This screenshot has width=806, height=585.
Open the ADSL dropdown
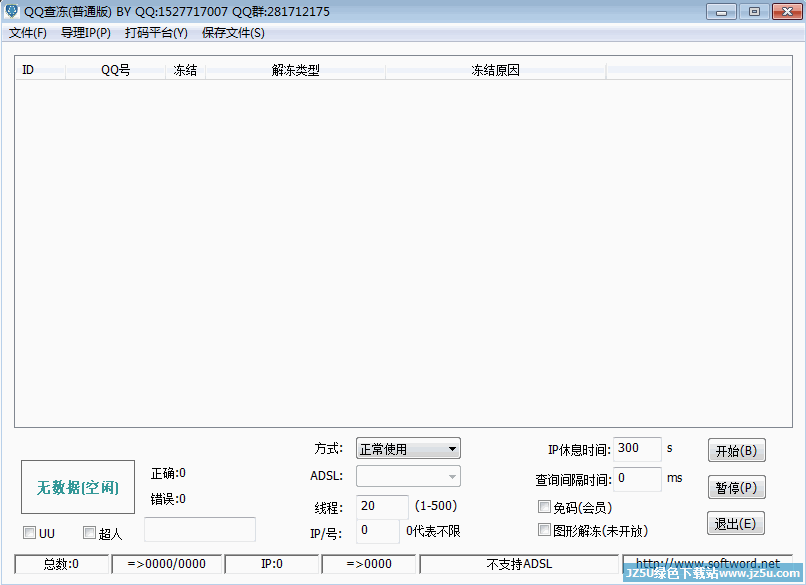coord(408,477)
